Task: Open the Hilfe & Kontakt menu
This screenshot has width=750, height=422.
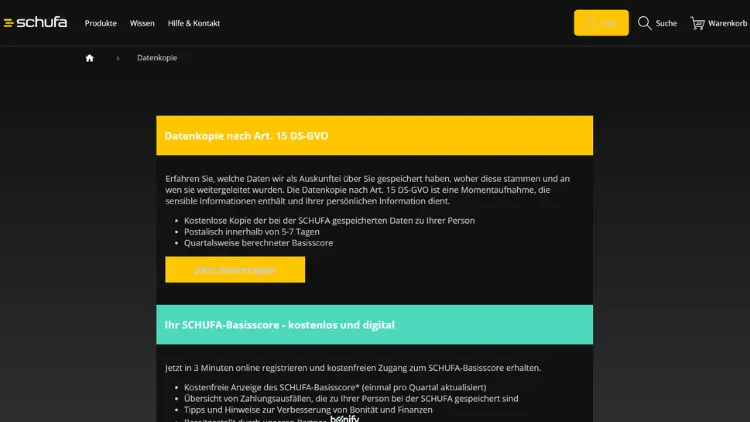Action: coord(194,23)
